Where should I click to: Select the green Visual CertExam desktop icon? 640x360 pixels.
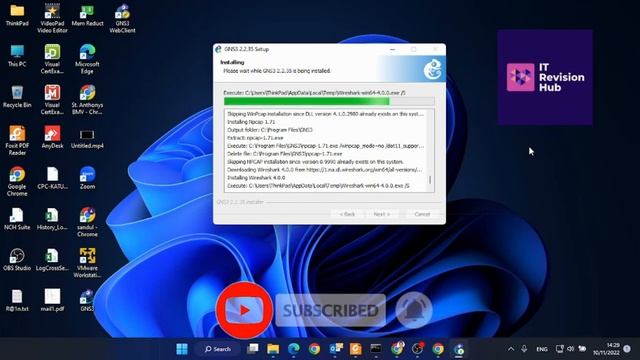[x=52, y=59]
